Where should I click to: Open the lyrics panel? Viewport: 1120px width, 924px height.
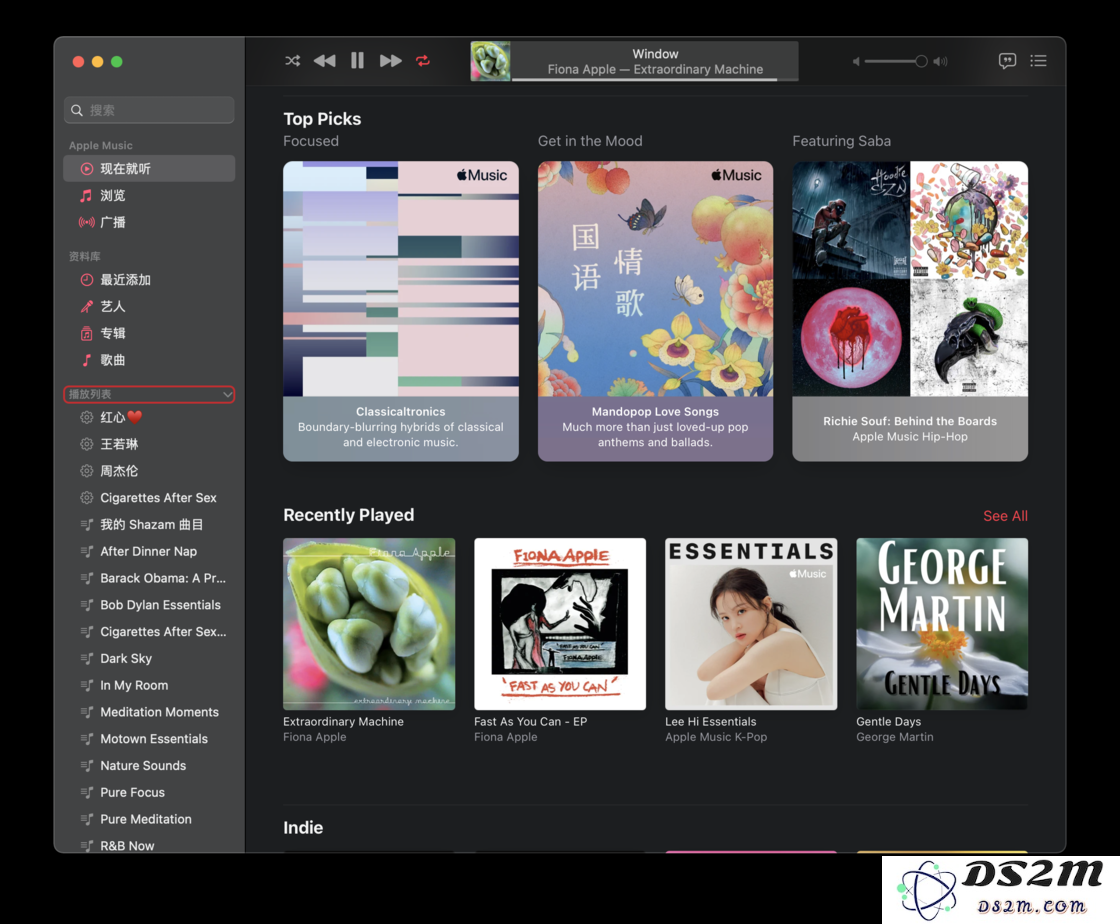point(1007,61)
